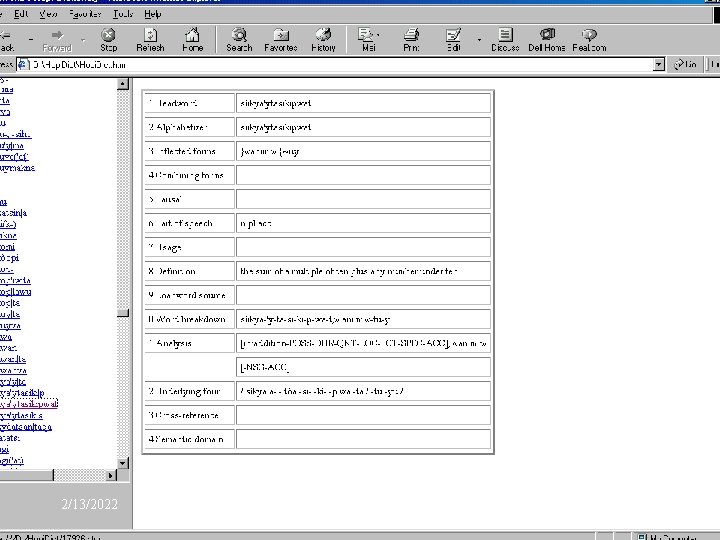
Task: Open the Forward button history dropdown arrow
Action: 83,40
